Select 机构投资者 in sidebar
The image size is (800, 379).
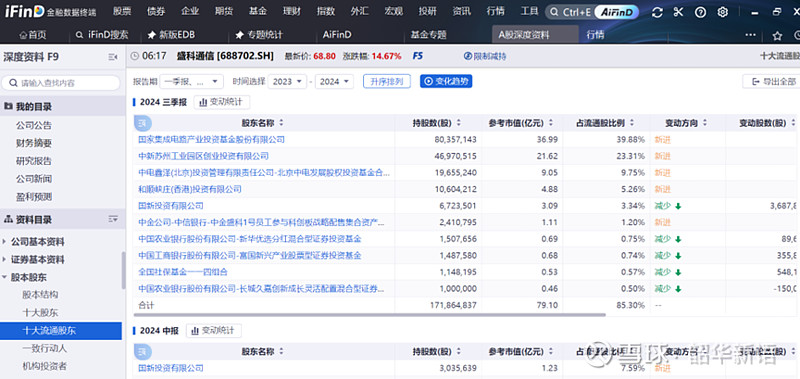point(45,366)
